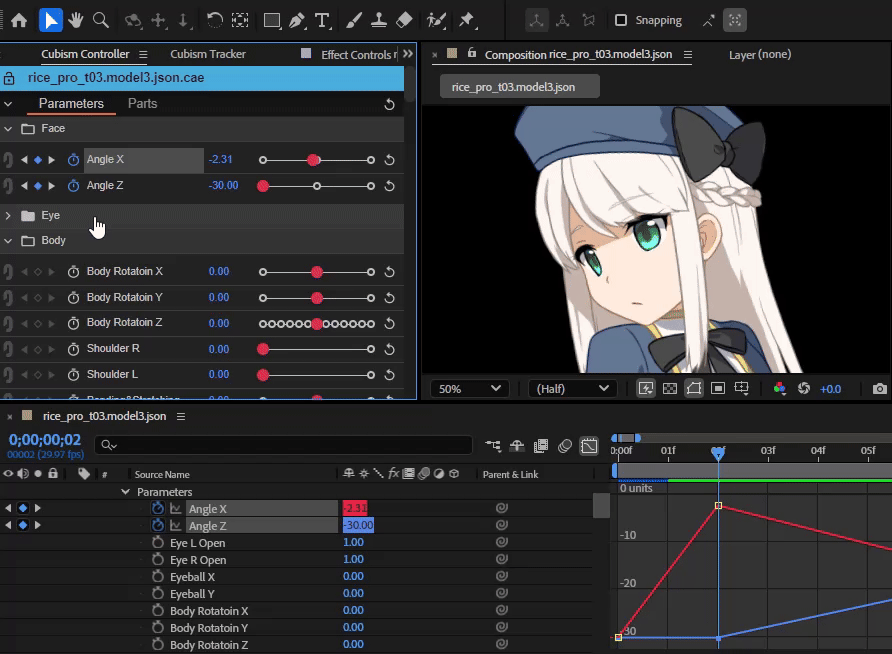Enable the Snapping checkbox
The width and height of the screenshot is (892, 654).
(x=621, y=20)
